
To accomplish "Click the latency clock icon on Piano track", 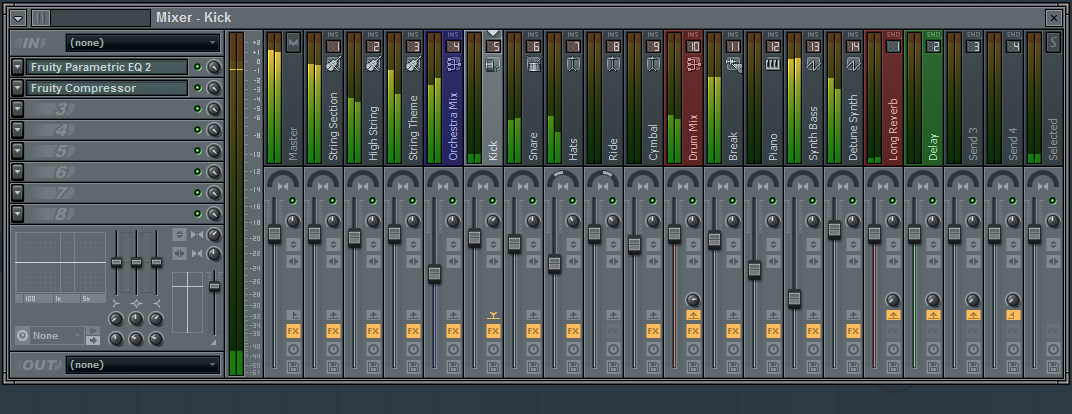I will [773, 349].
